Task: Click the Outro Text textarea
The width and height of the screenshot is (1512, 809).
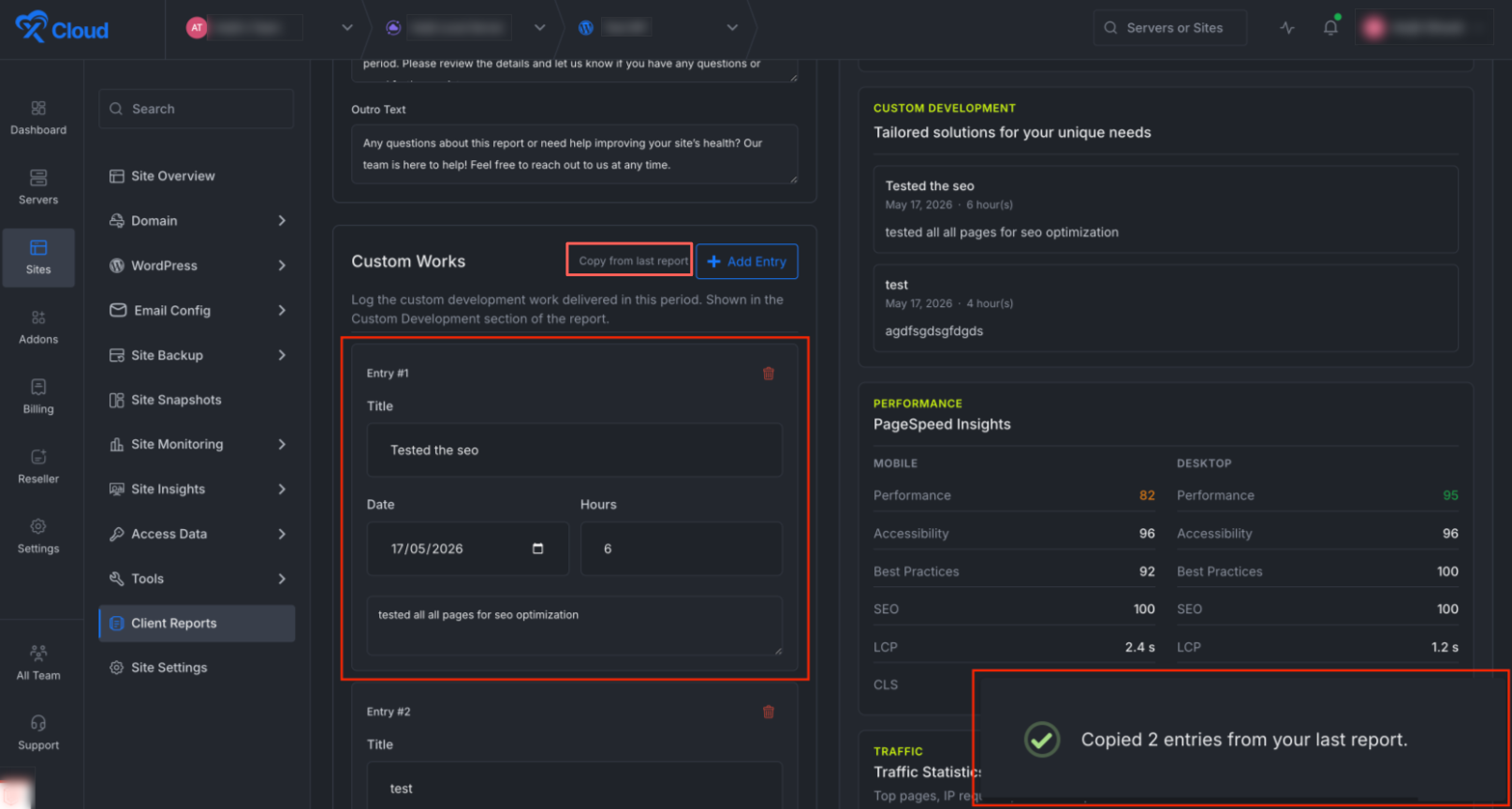Action: (575, 154)
